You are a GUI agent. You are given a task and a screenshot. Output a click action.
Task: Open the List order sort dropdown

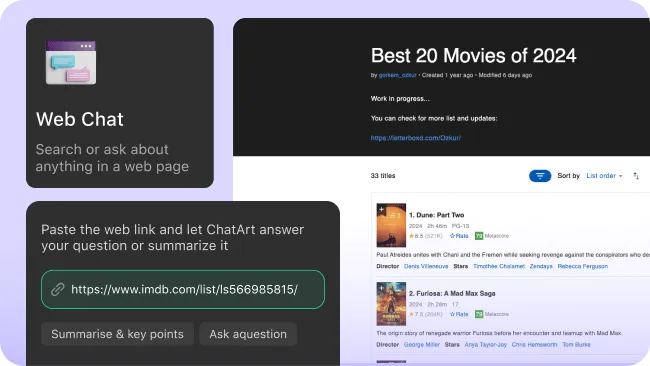tap(604, 176)
